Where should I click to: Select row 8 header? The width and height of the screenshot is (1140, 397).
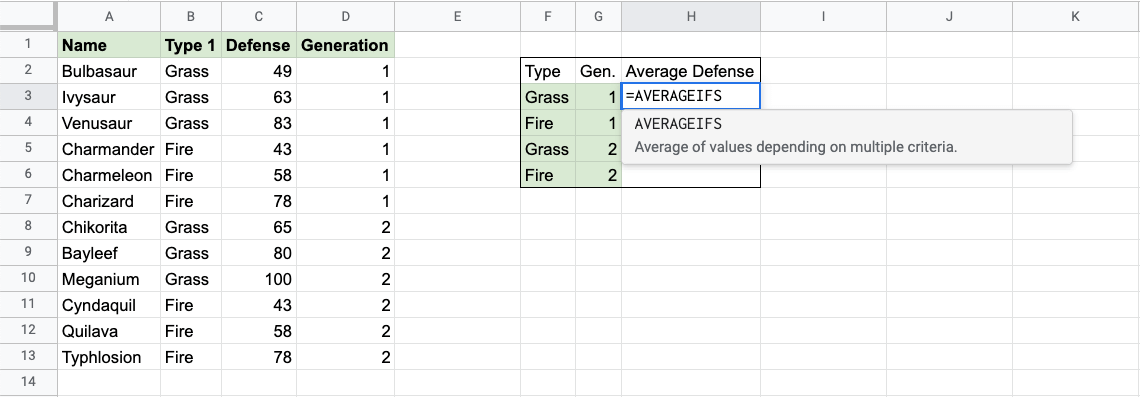[28, 227]
